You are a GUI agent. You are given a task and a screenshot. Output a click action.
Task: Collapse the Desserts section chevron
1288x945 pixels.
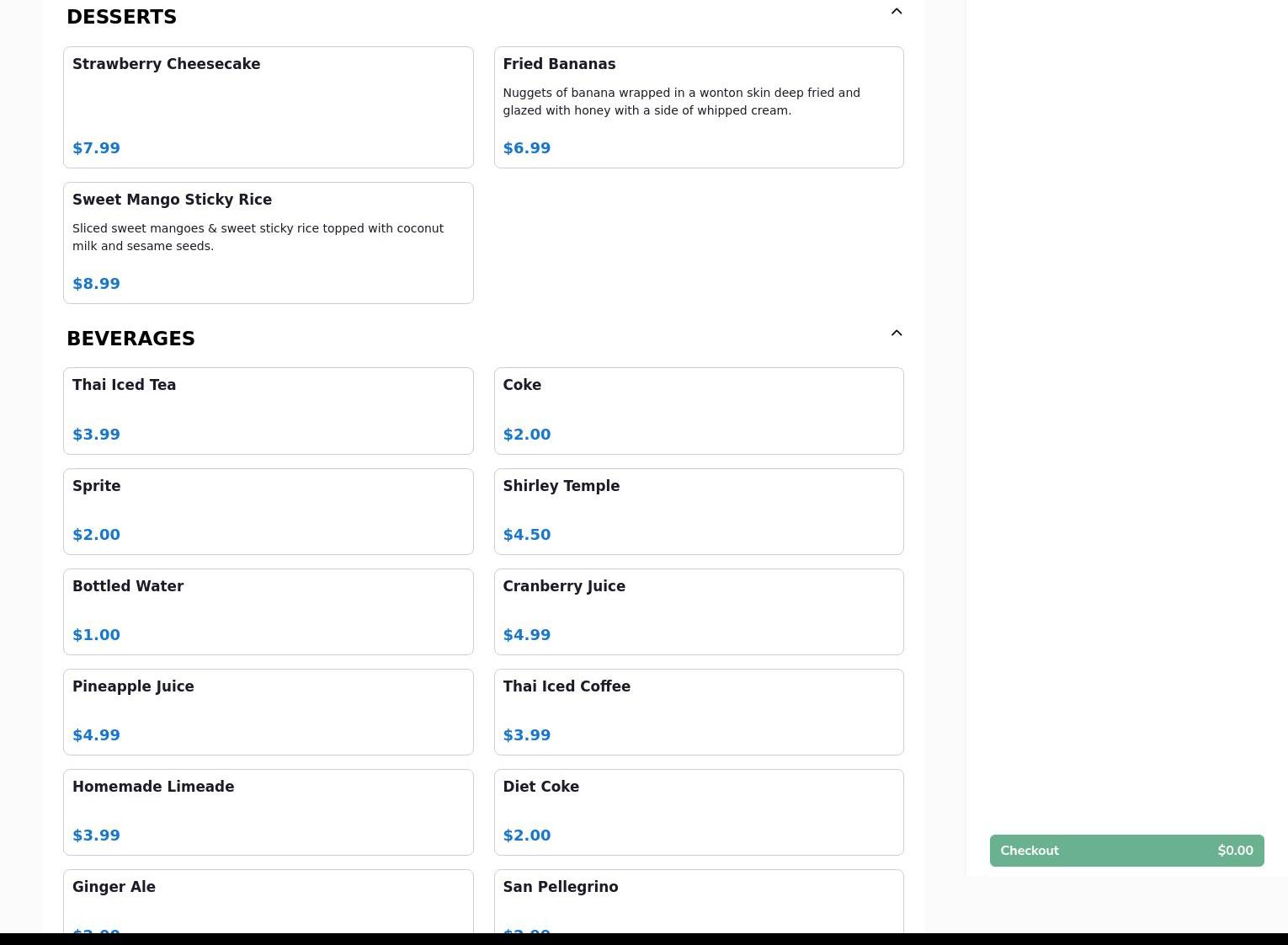[x=897, y=12]
